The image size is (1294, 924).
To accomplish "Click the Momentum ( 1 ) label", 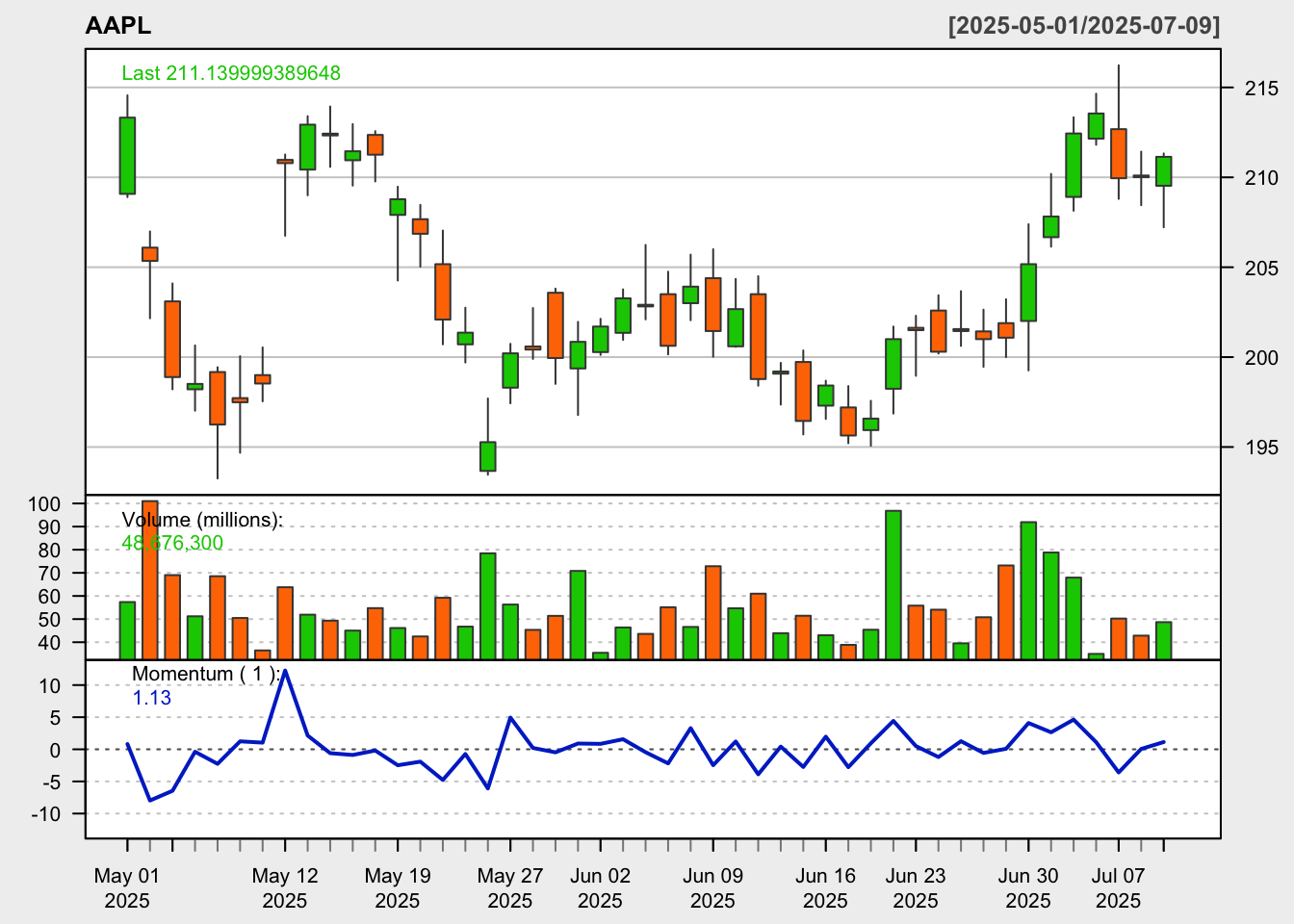I will [206, 674].
